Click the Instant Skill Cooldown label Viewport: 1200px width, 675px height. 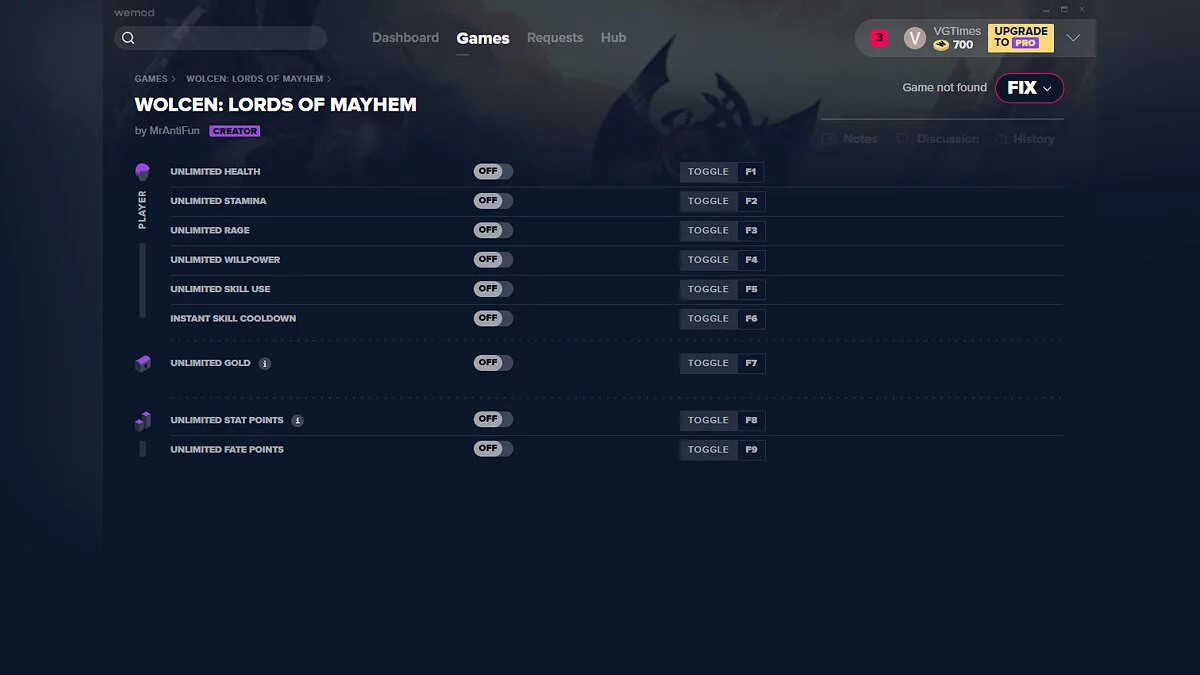pyautogui.click(x=233, y=318)
